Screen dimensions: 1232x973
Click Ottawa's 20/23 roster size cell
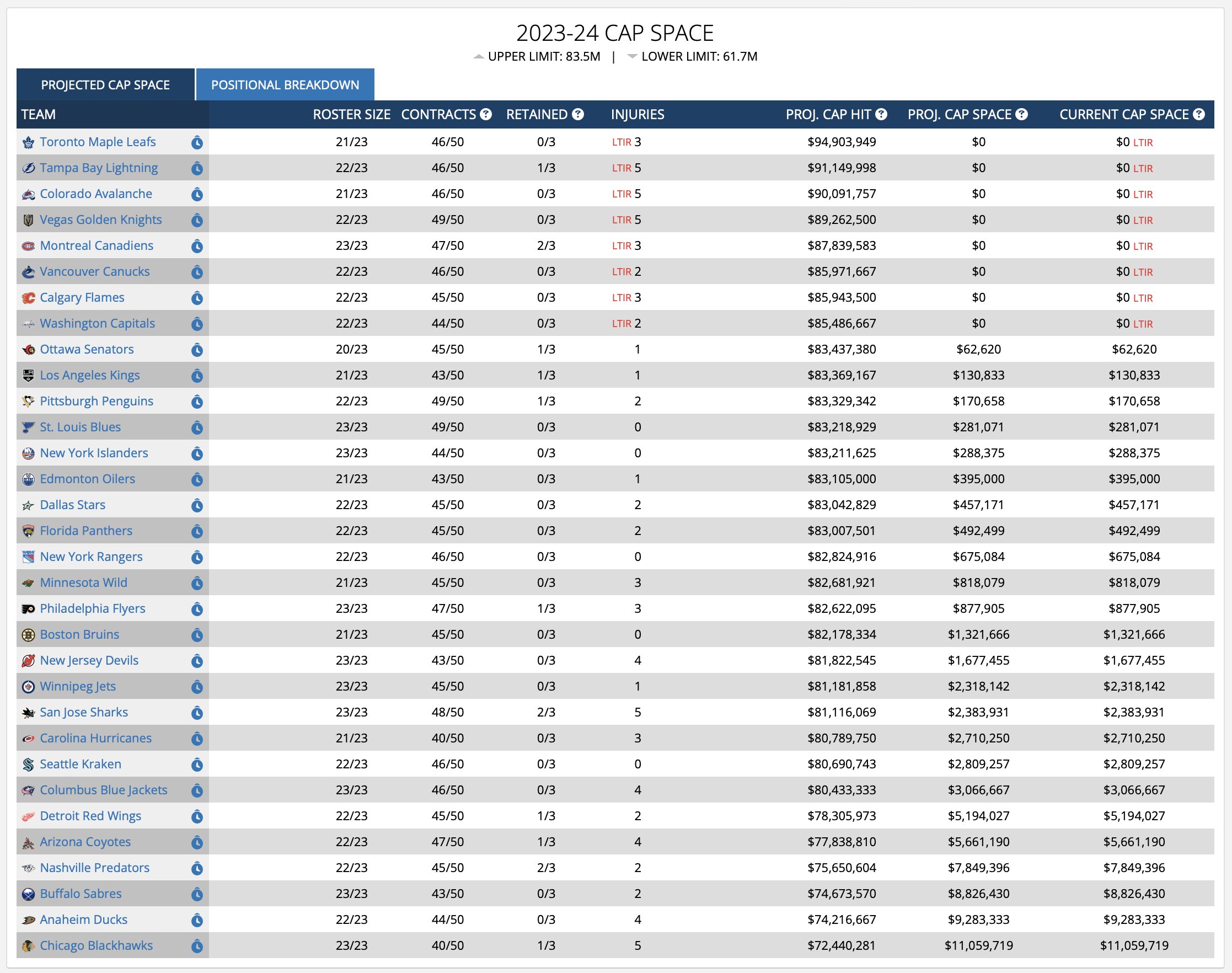pyautogui.click(x=351, y=349)
